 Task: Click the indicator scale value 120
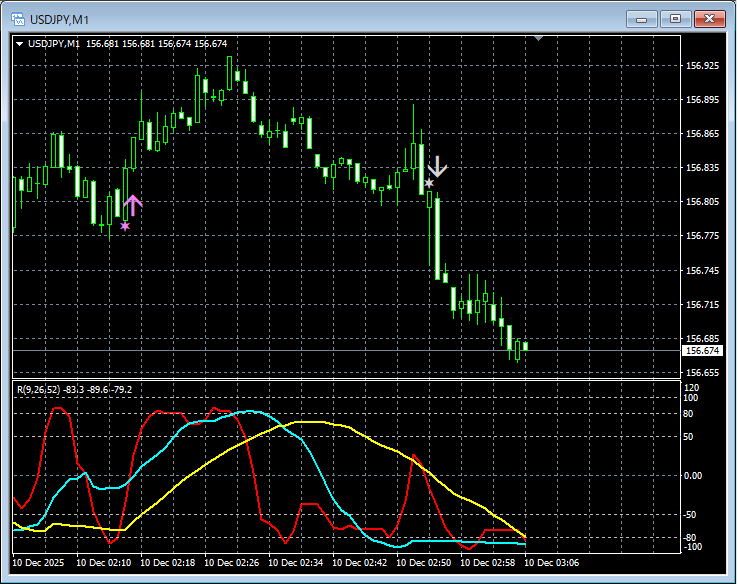coord(689,386)
